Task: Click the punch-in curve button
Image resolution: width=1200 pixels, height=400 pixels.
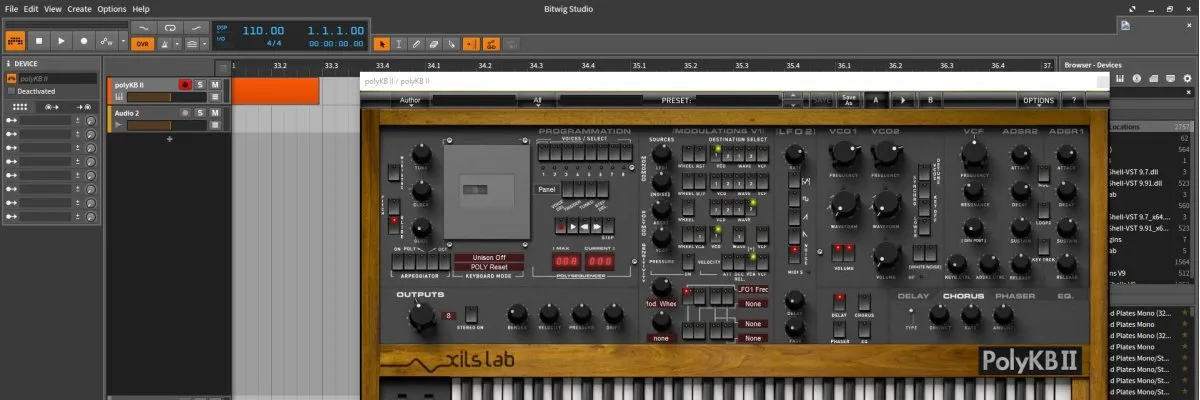Action: 144,28
